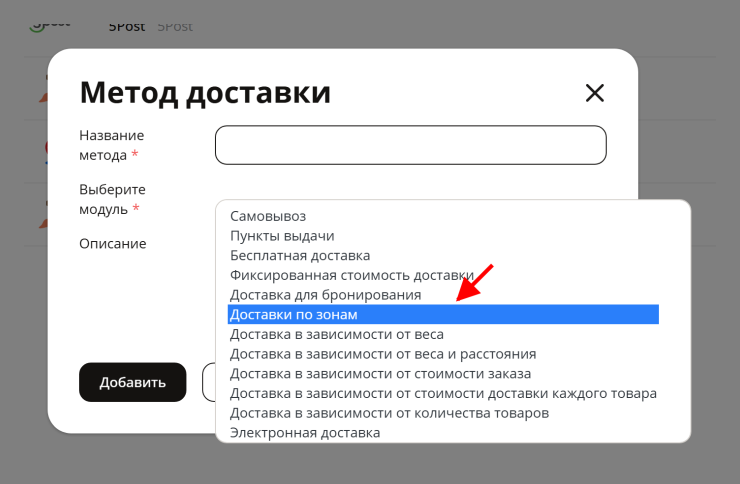Click the Метод доставки heading
The width and height of the screenshot is (740, 484).
pos(205,93)
